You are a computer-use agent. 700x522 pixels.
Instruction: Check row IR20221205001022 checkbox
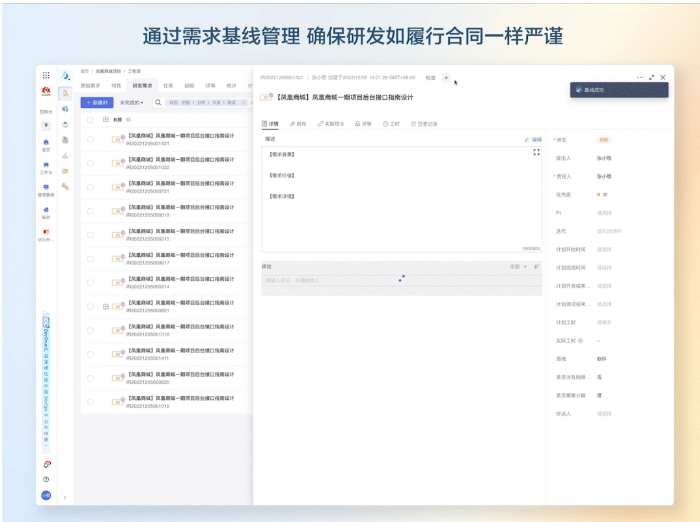(90, 163)
